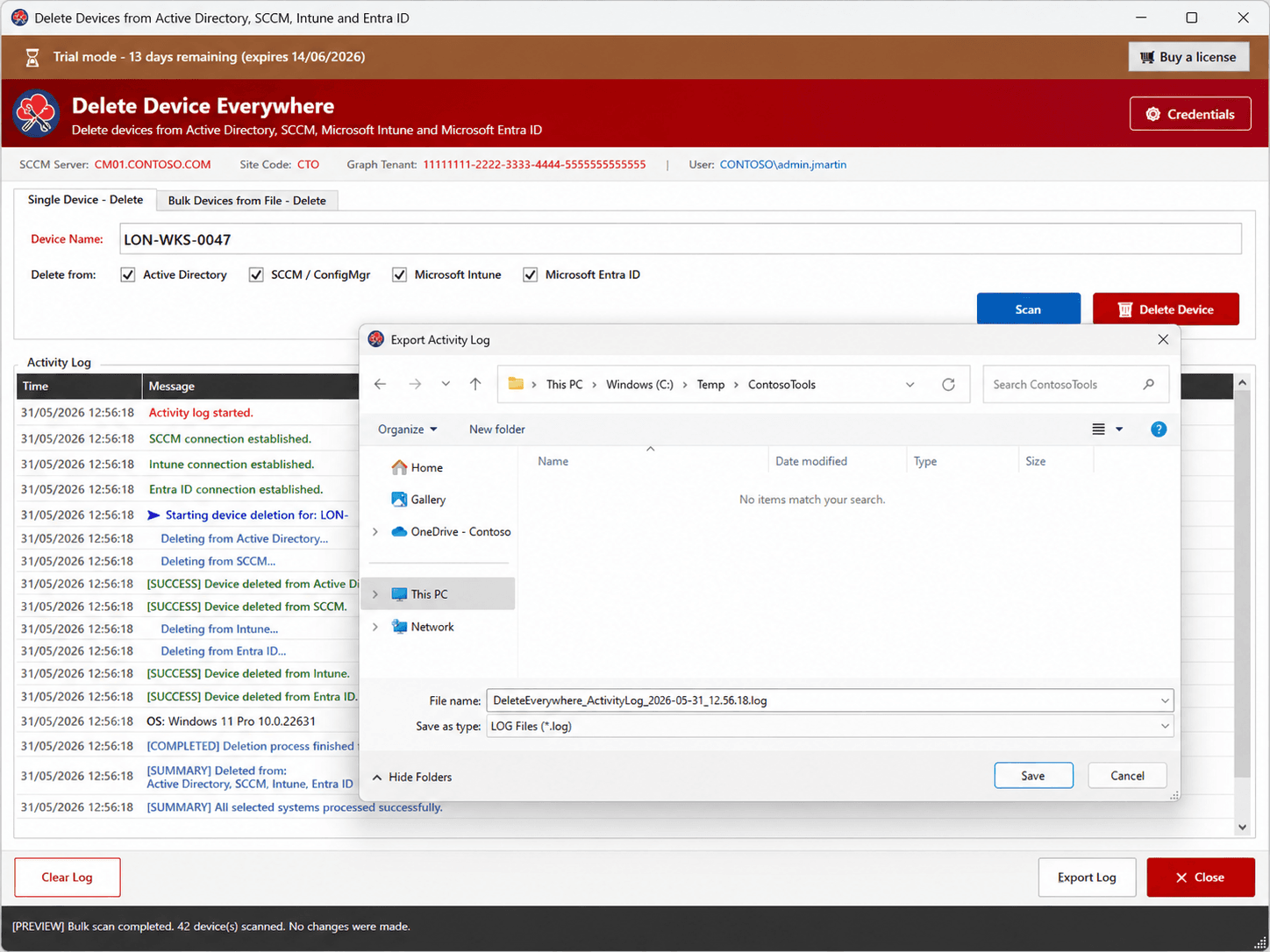The width and height of the screenshot is (1270, 952).
Task: Save the activity log file
Action: pyautogui.click(x=1033, y=776)
